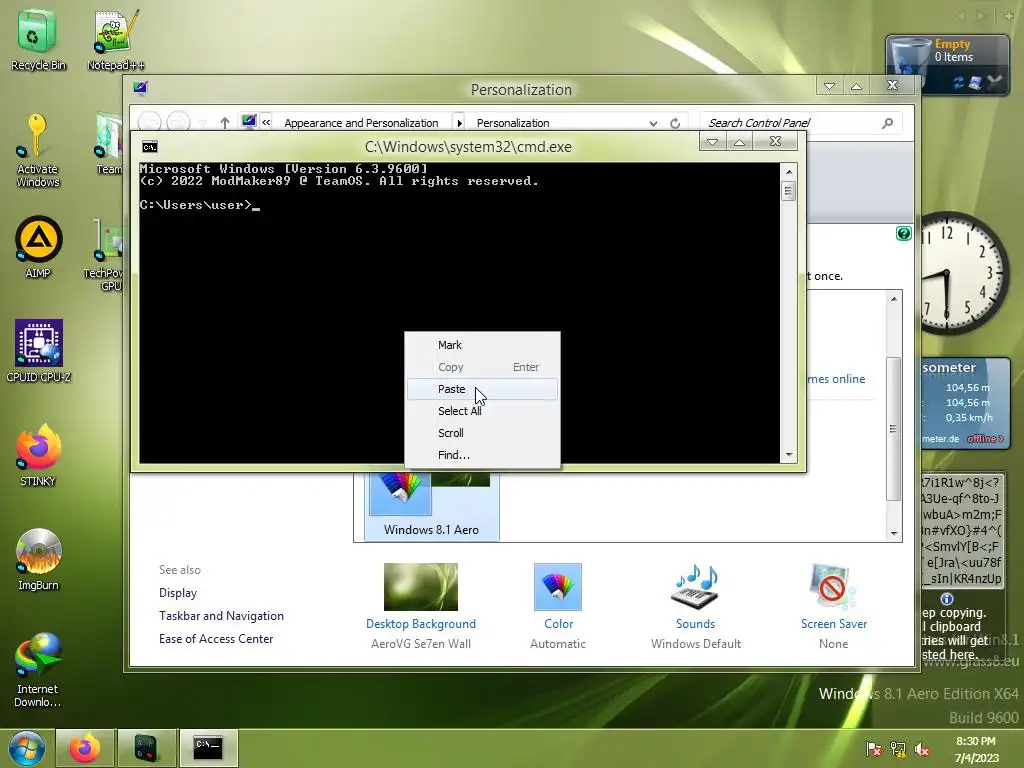Click the themes list scrollbar up arrow

pos(894,298)
